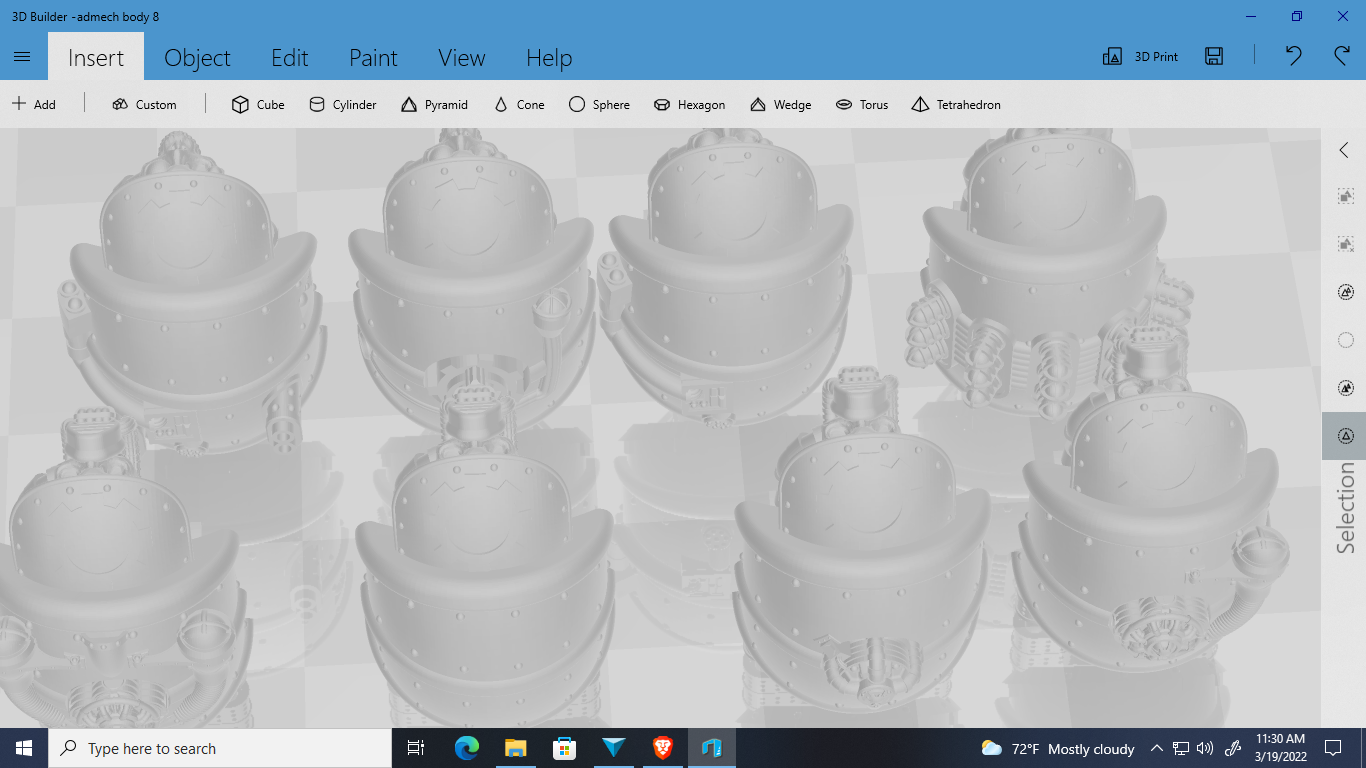Image resolution: width=1366 pixels, height=768 pixels.
Task: Choose the filled two-triangle selection mode icon
Action: point(1345,388)
